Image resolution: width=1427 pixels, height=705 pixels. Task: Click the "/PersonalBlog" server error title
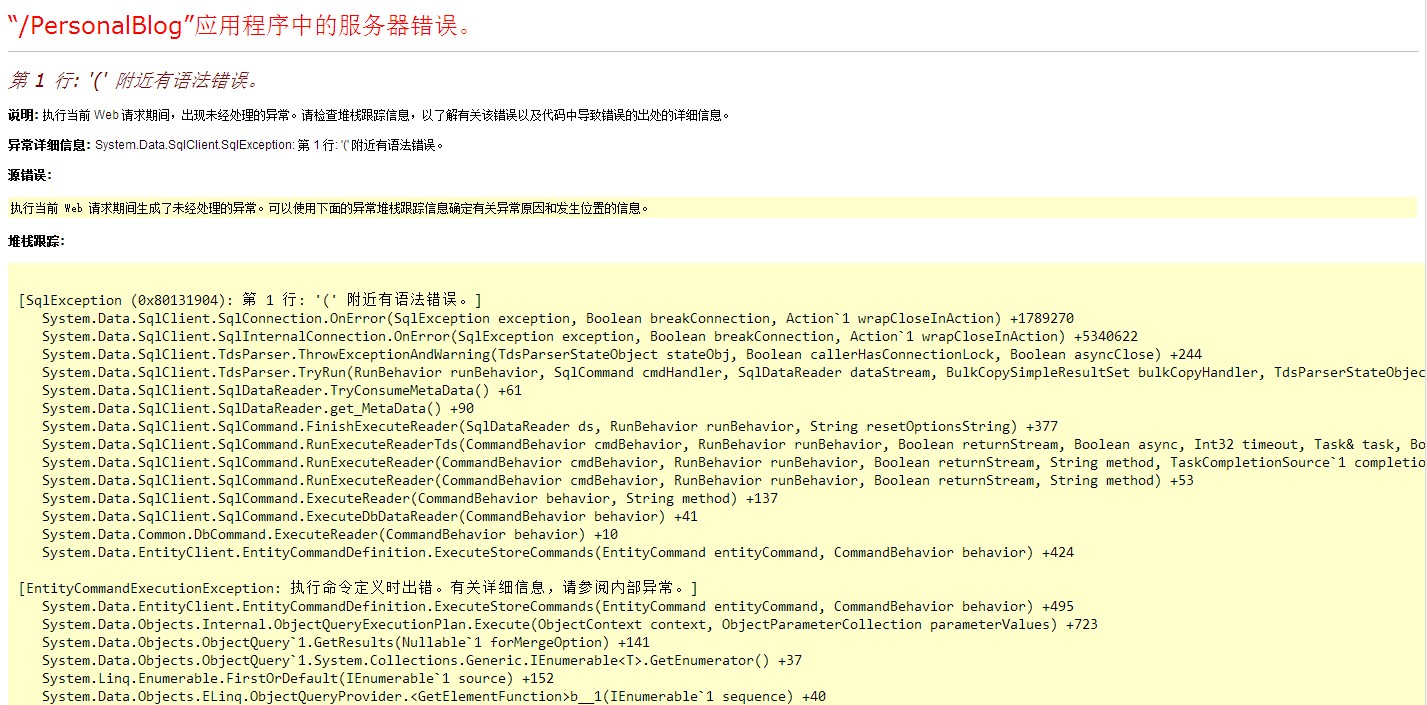coord(238,25)
